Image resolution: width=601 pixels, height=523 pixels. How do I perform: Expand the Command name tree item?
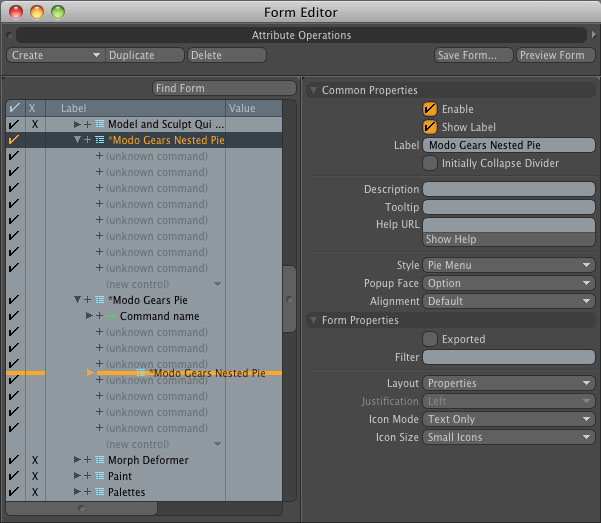point(89,316)
